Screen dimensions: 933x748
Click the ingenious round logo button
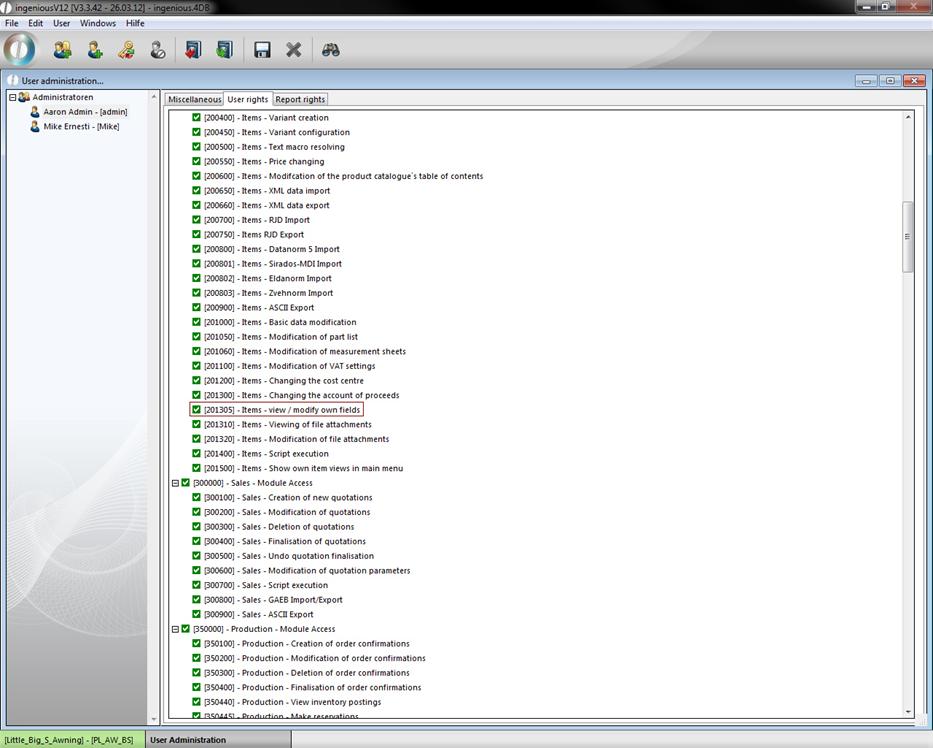20,49
